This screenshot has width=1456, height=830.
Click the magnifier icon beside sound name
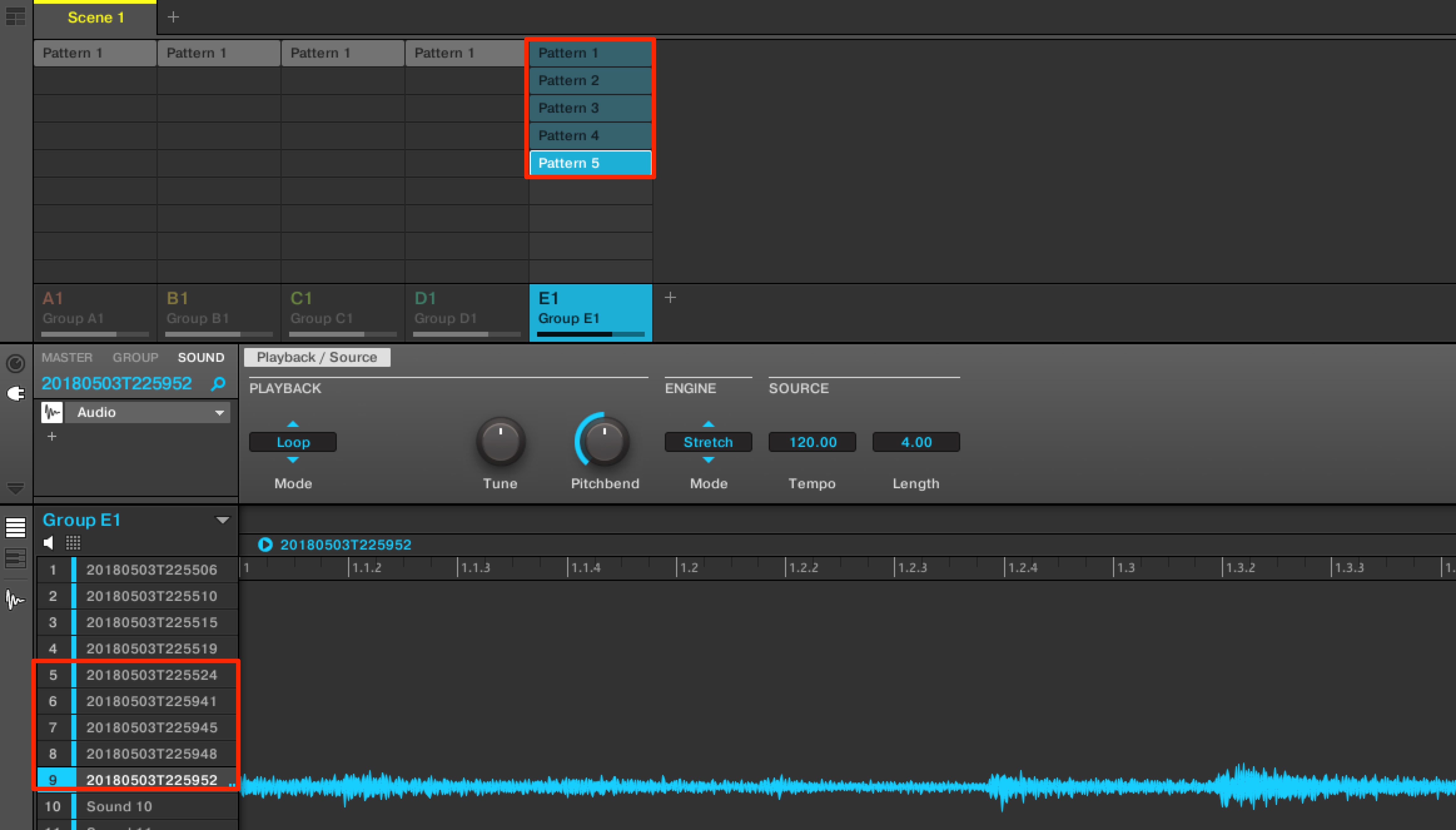click(x=218, y=384)
